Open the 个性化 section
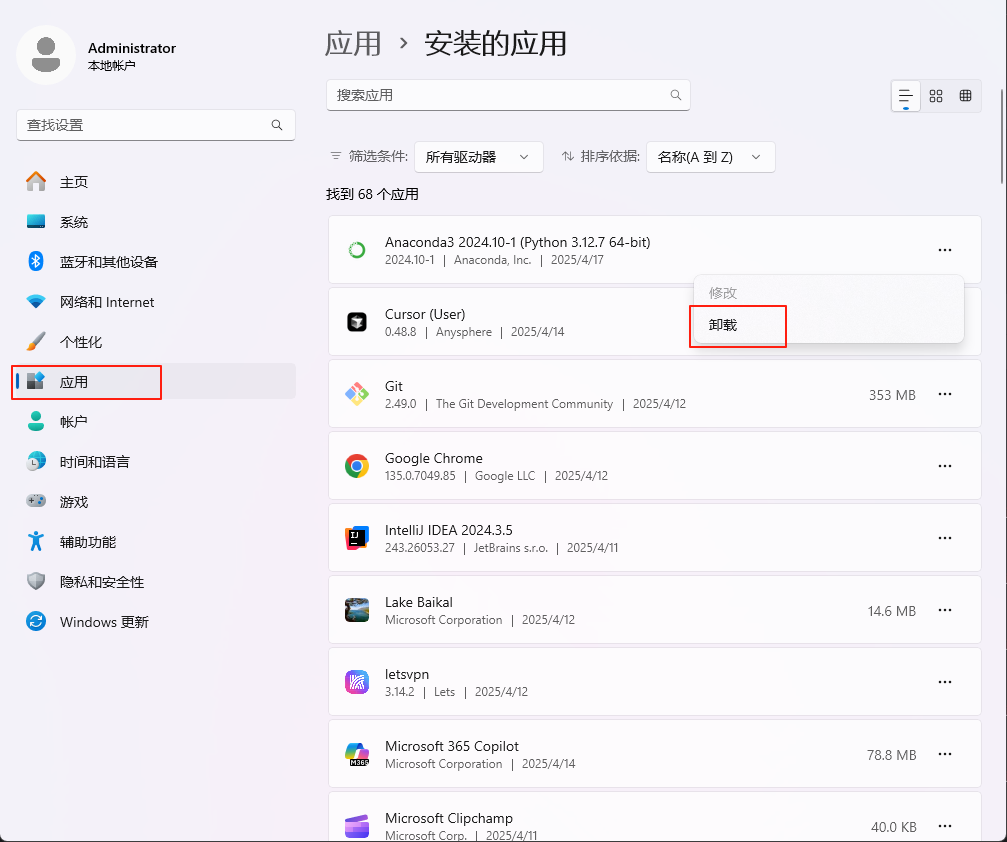 tap(154, 342)
